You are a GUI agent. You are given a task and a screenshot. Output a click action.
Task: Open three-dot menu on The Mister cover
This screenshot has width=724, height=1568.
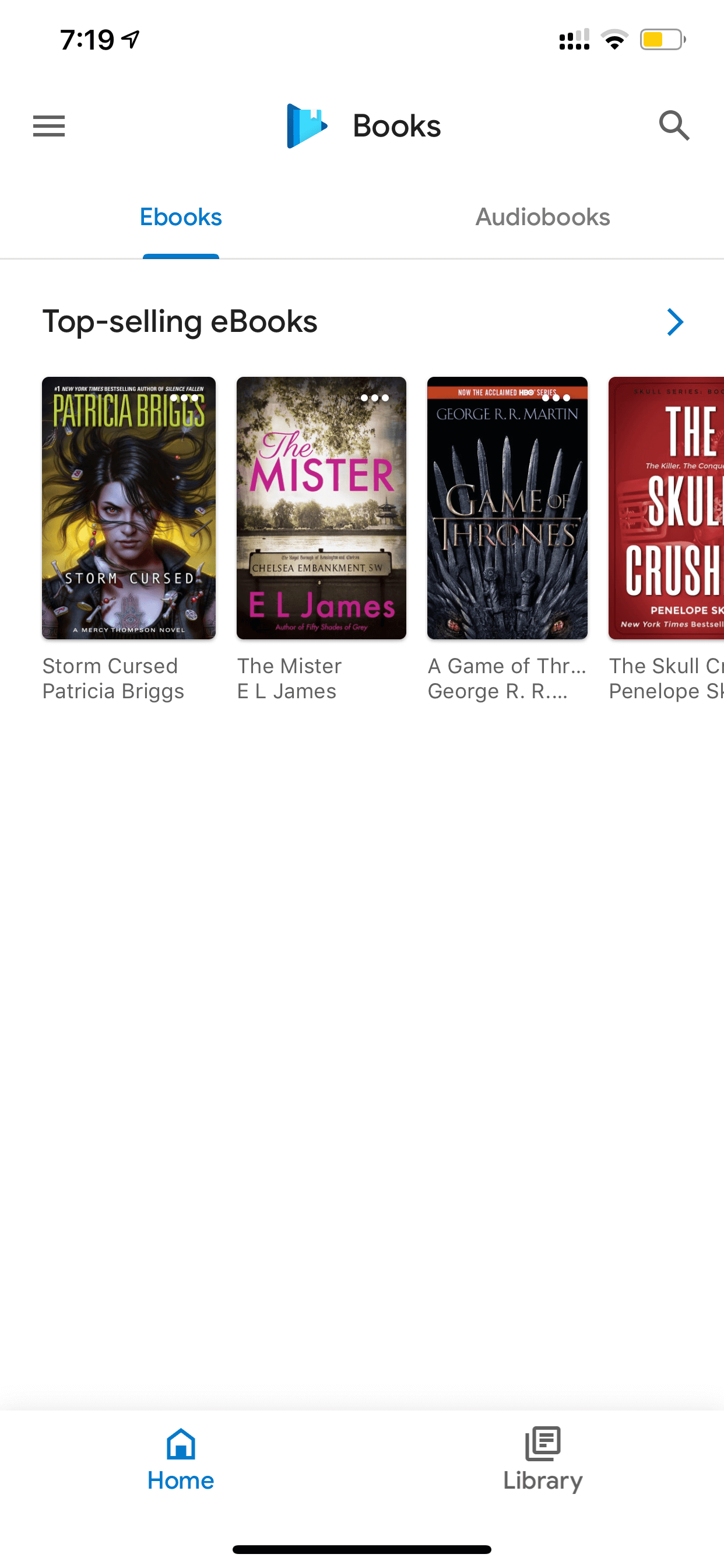(x=375, y=398)
